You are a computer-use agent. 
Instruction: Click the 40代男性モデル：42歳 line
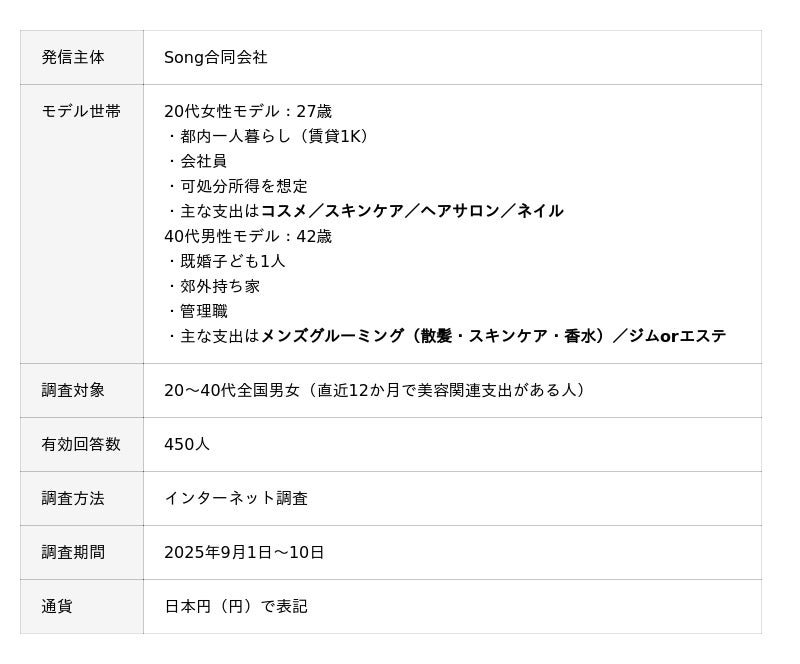click(248, 237)
